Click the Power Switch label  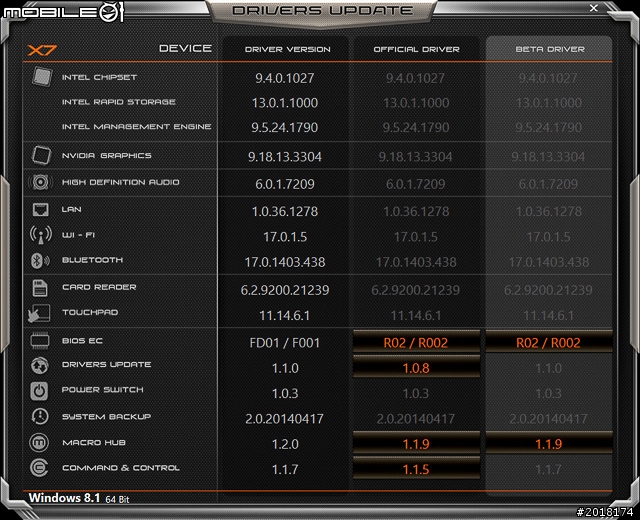click(x=102, y=390)
